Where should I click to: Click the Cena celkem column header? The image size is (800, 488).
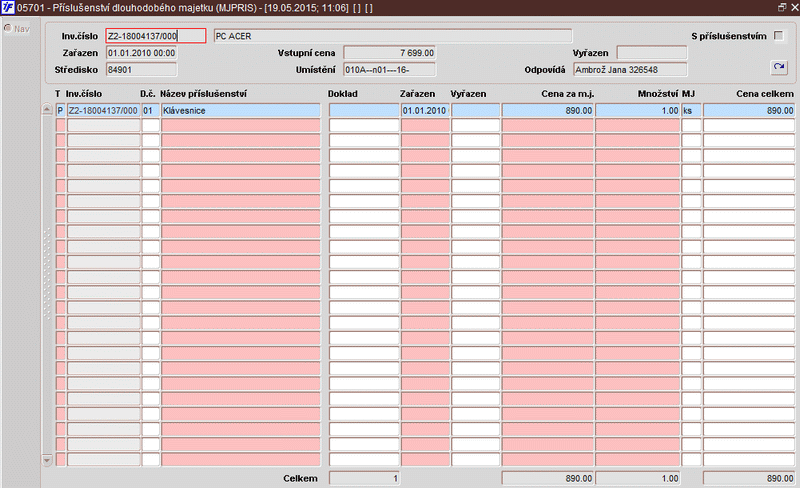click(764, 93)
